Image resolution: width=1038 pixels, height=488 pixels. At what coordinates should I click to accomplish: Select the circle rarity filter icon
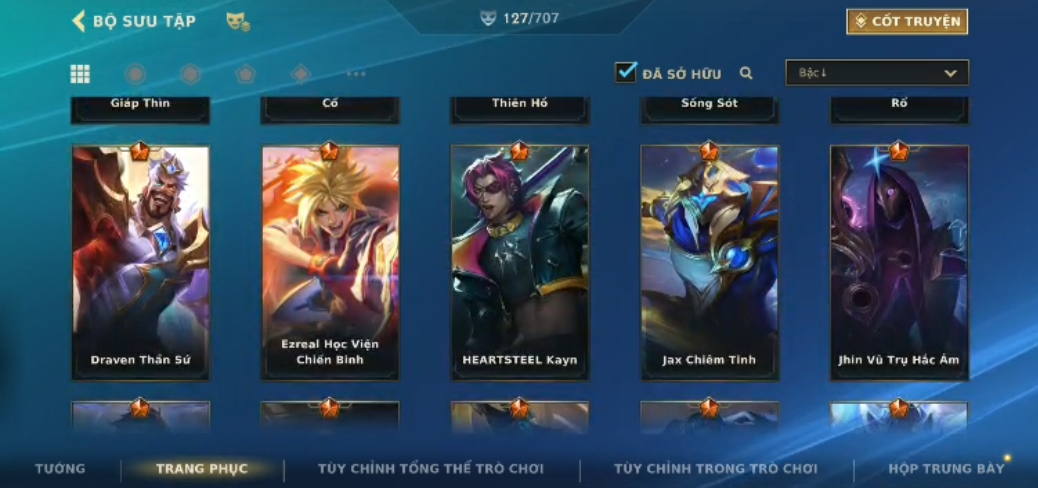pos(135,73)
